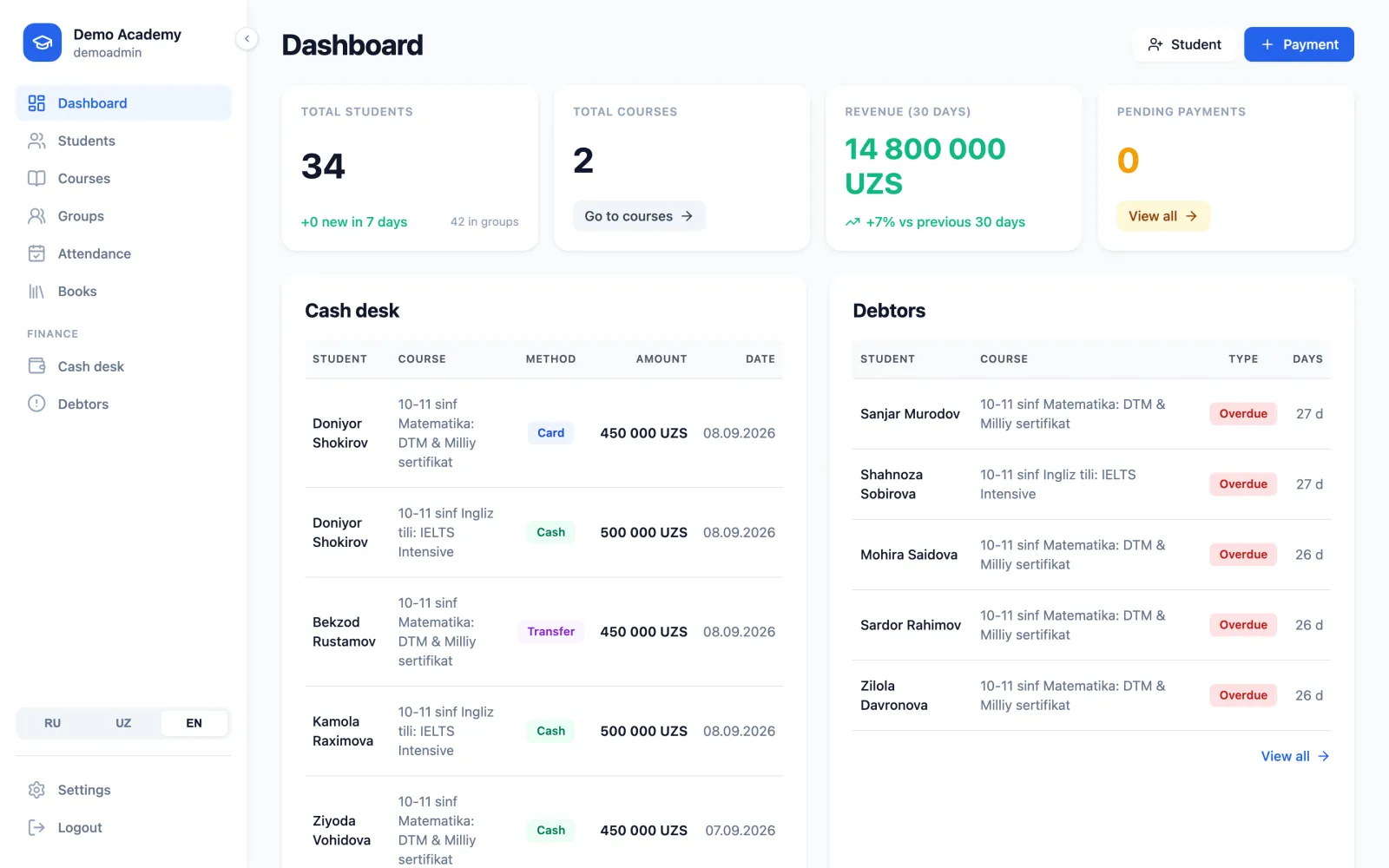Click the total students count 34

tap(323, 166)
